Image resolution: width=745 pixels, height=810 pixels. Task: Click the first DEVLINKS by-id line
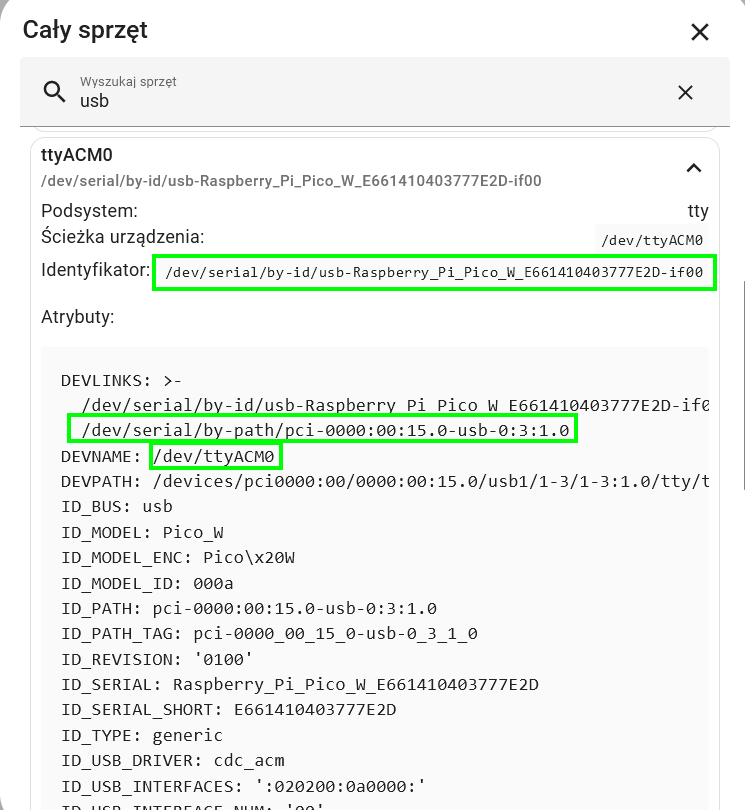(395, 405)
